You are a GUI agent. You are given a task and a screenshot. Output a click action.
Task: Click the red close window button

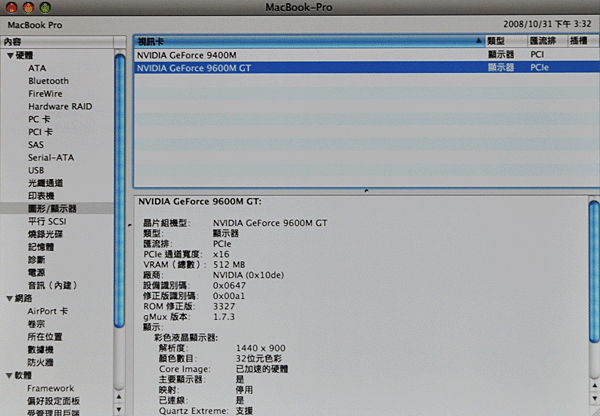click(12, 7)
